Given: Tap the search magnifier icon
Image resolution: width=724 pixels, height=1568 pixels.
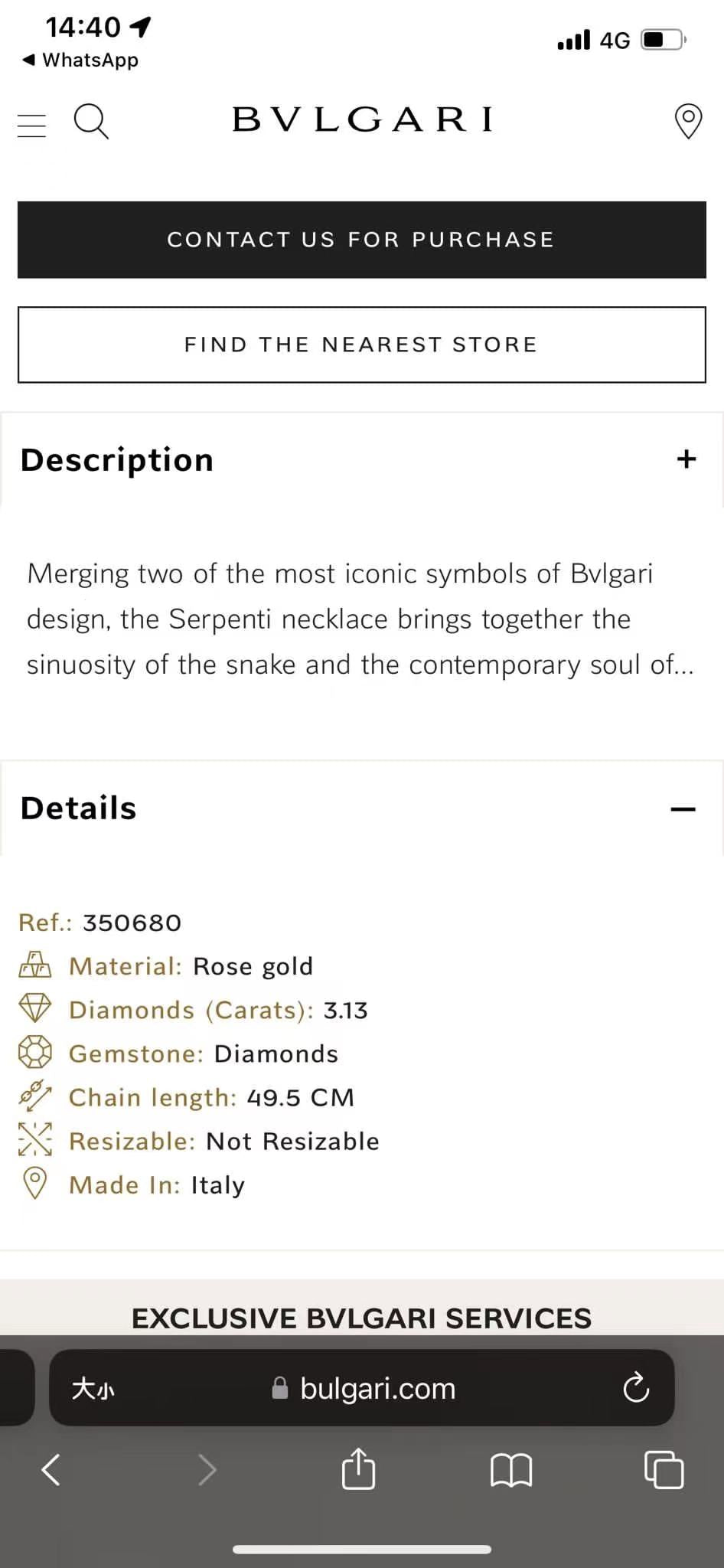Looking at the screenshot, I should click(x=91, y=122).
